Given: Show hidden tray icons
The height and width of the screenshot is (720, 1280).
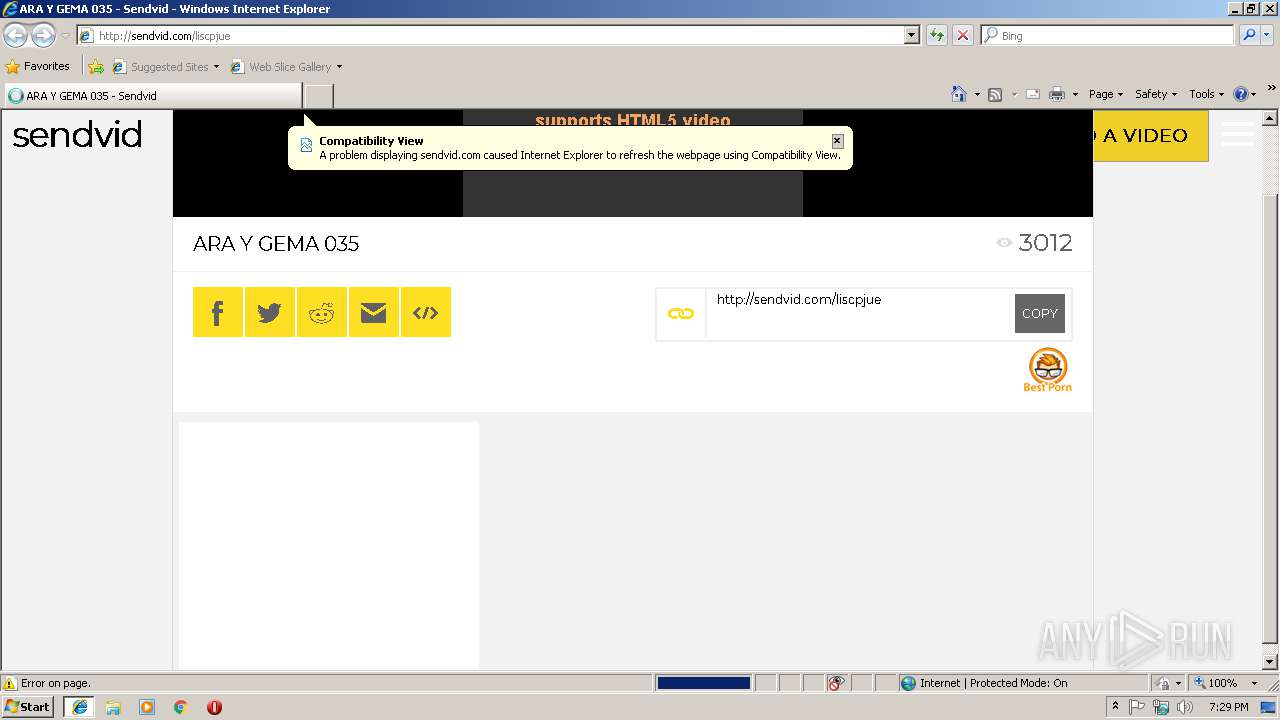Looking at the screenshot, I should point(1115,706).
